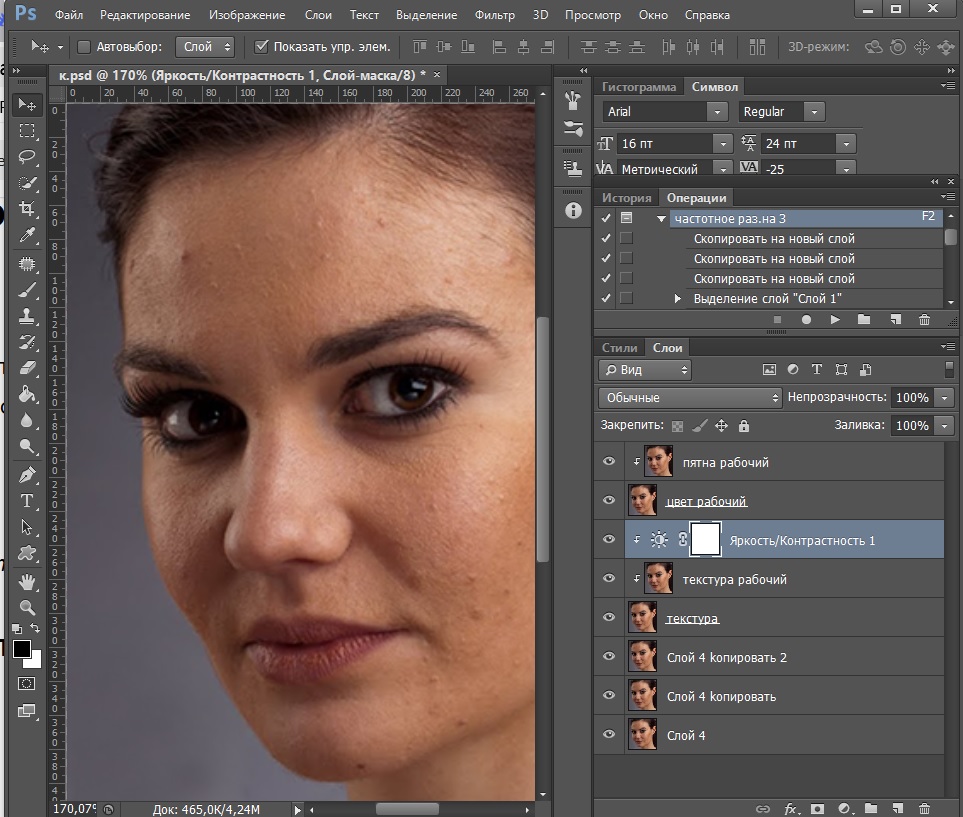Open the 16 пт font size dropdown

click(723, 144)
